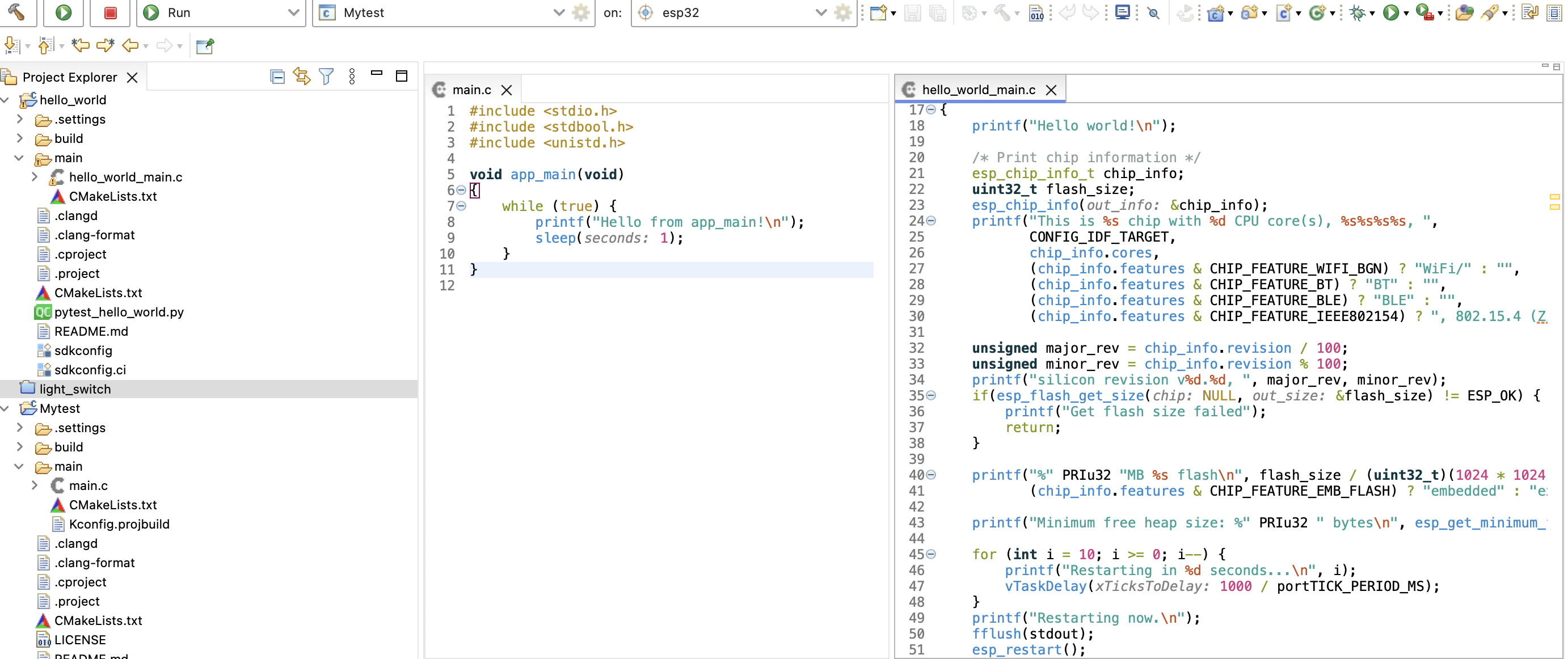Open the Project Explorer view menu (three dots)
Screen dimensions: 1568x659
(352, 77)
